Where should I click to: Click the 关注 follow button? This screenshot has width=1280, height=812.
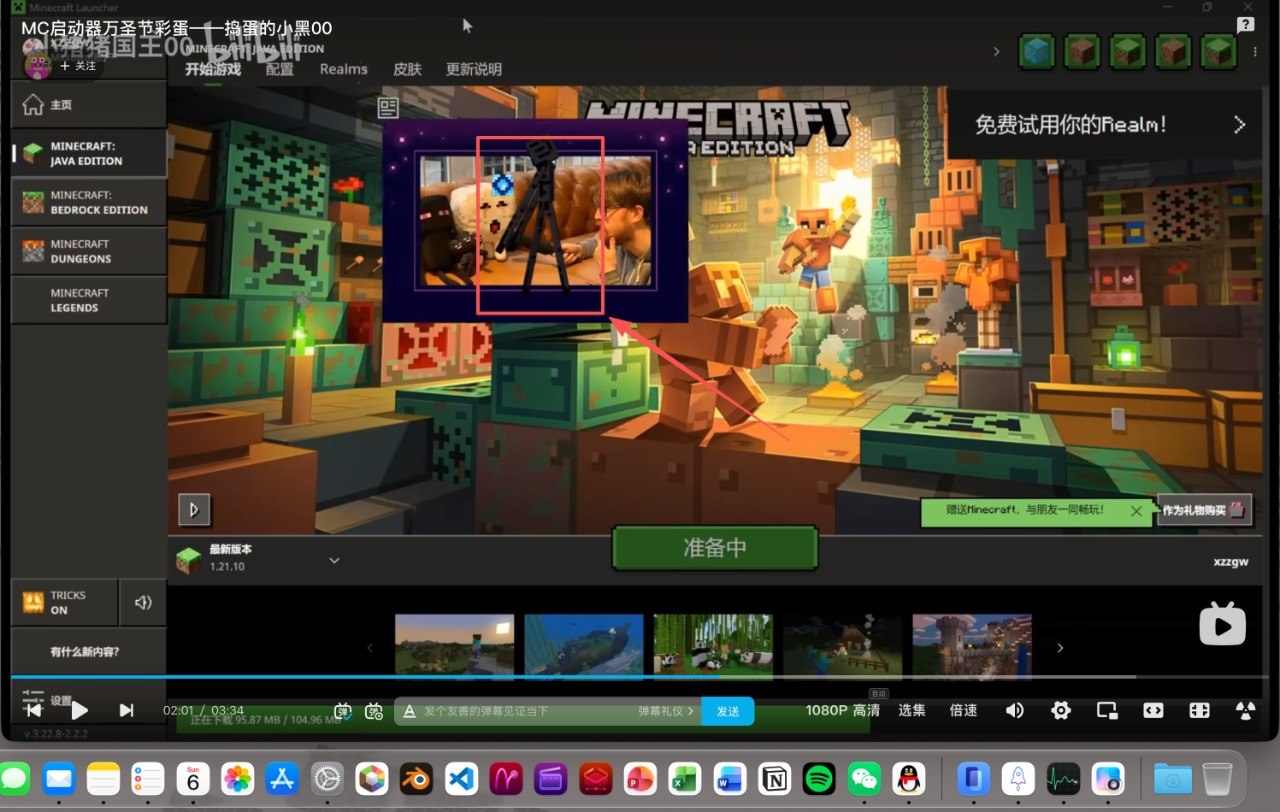pyautogui.click(x=78, y=66)
